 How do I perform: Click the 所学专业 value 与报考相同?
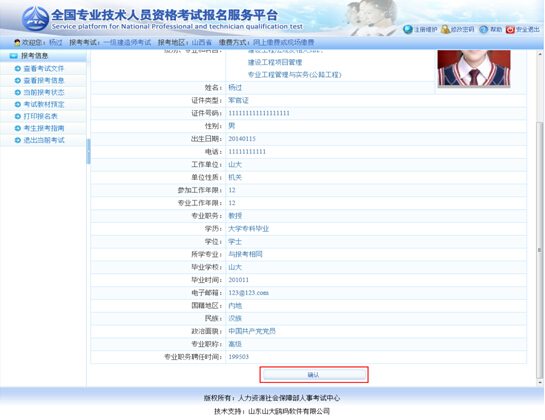click(245, 254)
